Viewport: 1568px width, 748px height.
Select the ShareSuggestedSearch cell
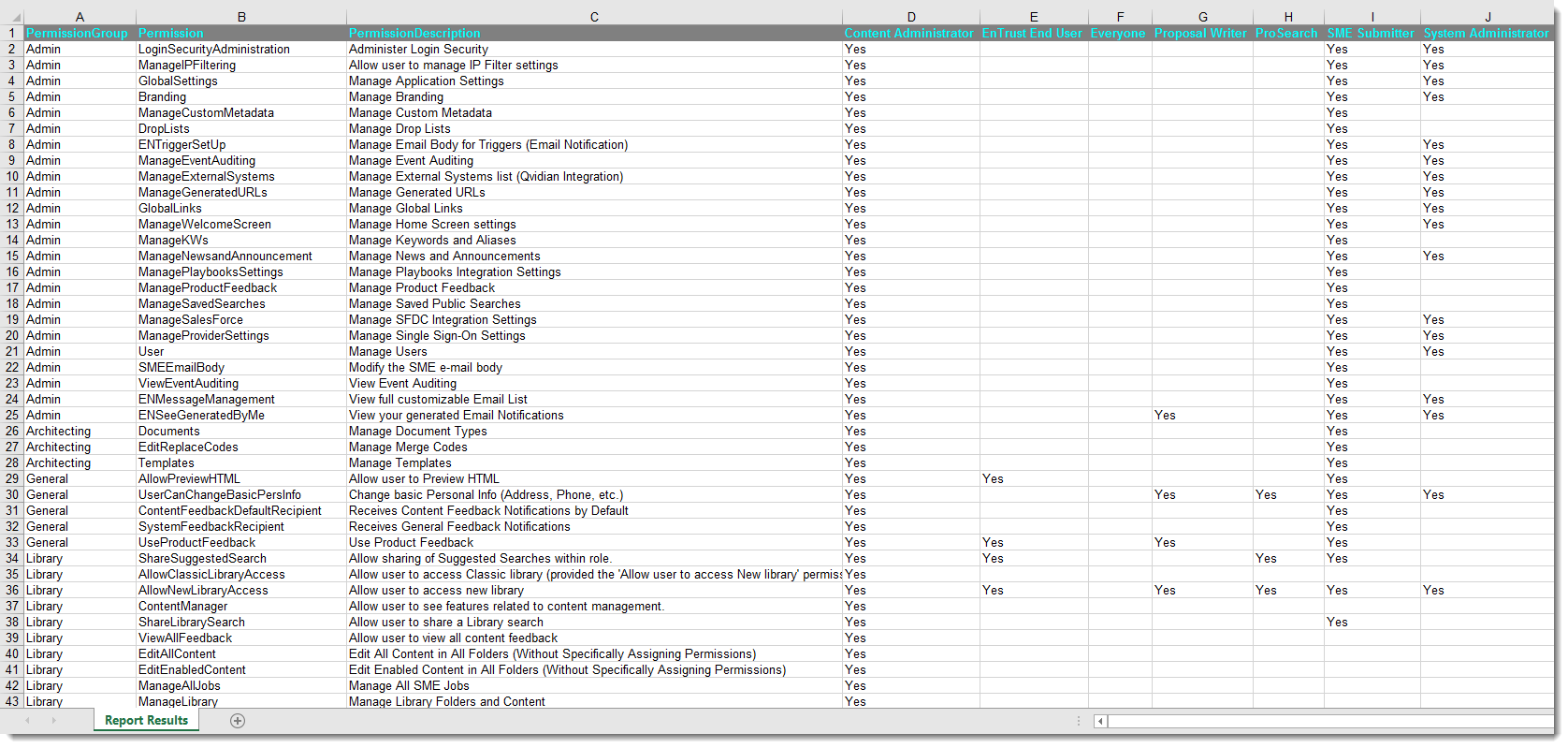coord(241,558)
